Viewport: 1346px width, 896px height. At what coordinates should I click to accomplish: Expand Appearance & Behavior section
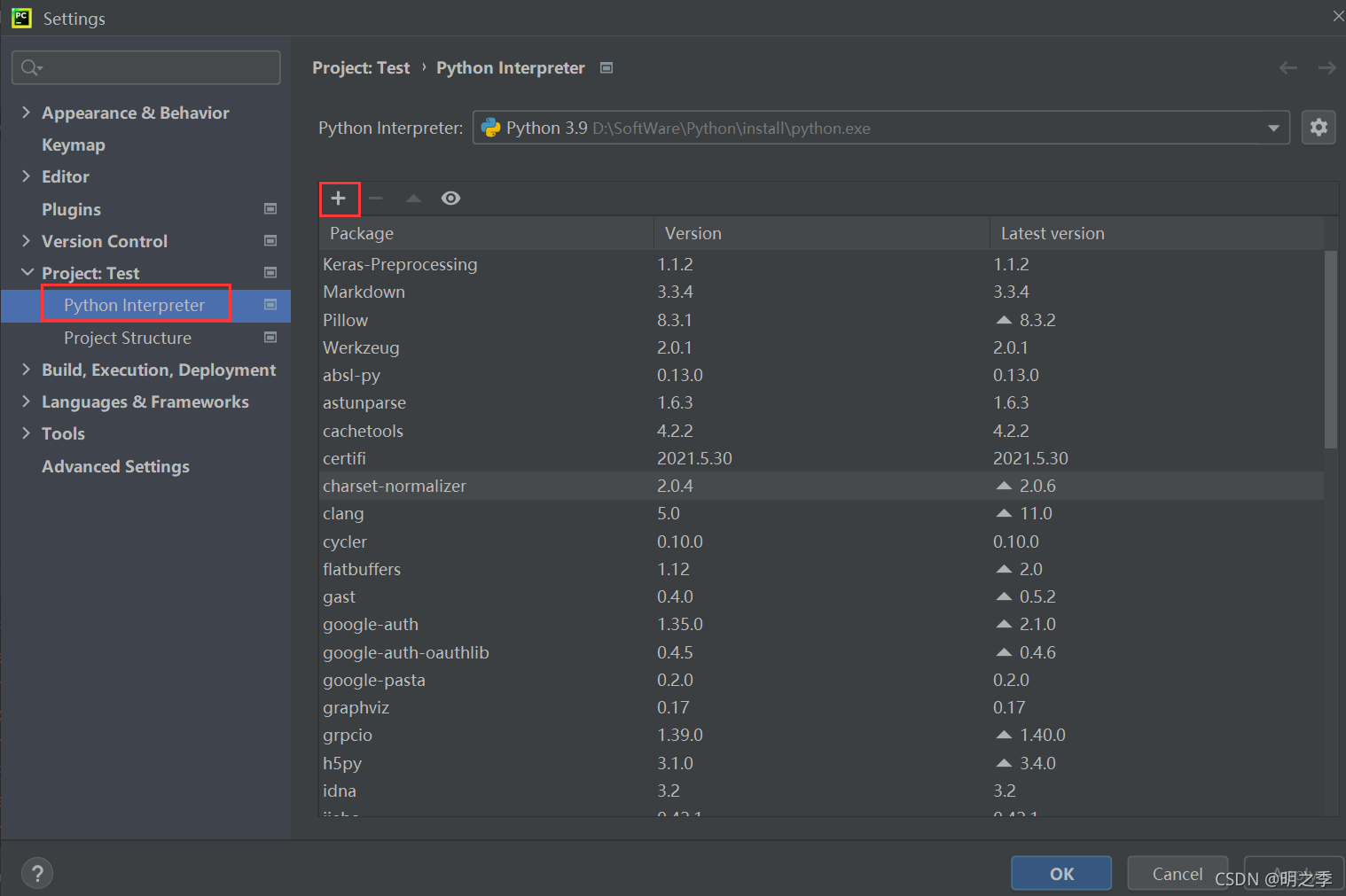coord(26,113)
